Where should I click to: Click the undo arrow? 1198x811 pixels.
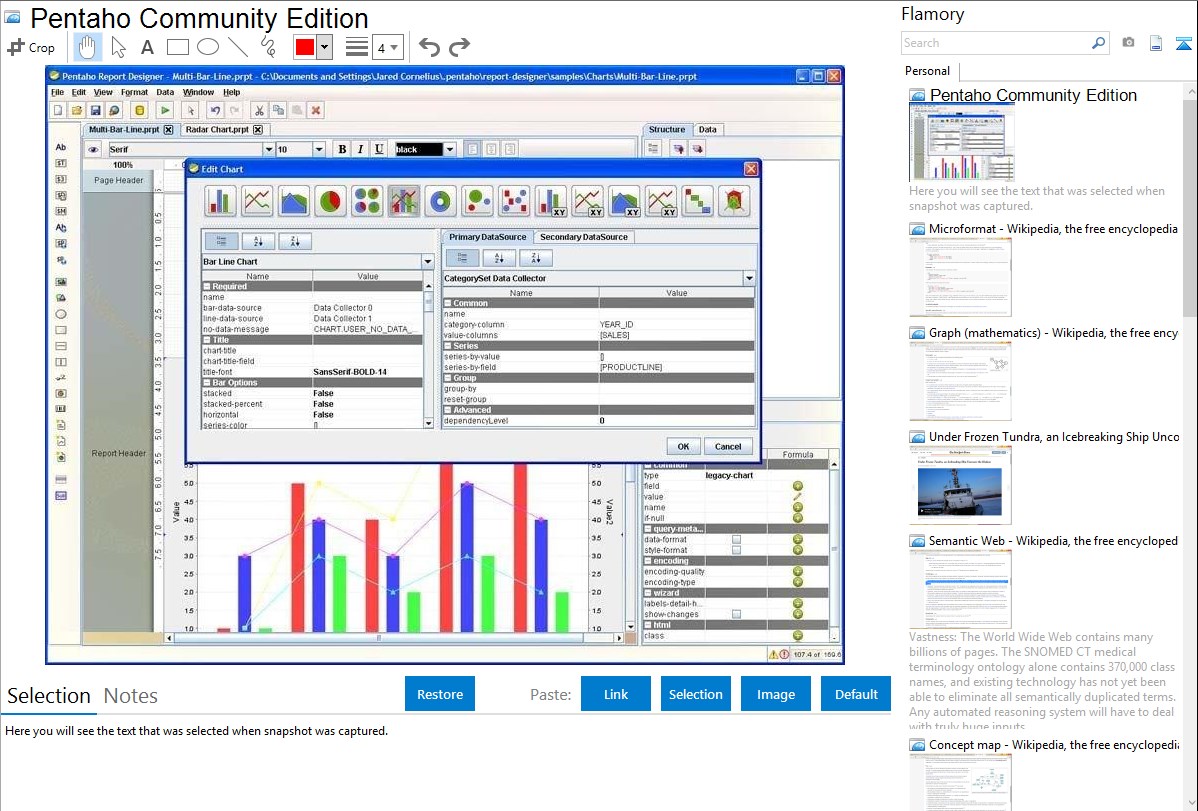tap(429, 47)
